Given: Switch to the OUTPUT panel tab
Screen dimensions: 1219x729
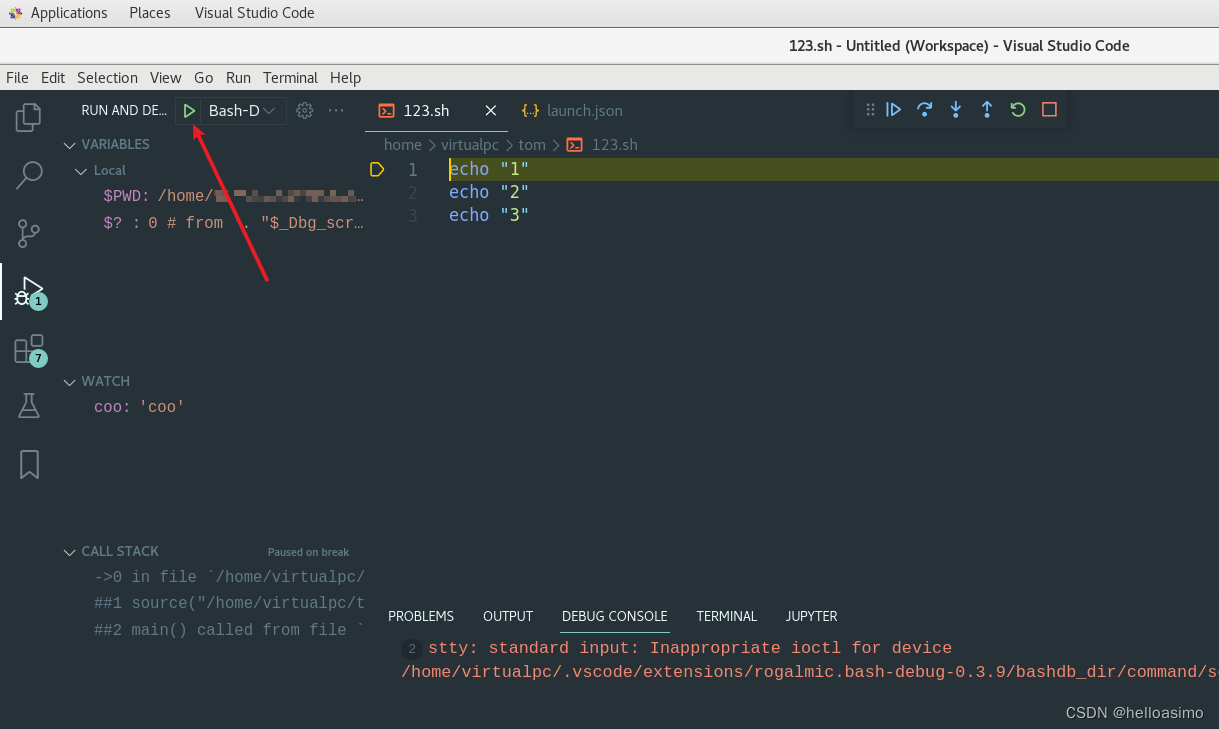Looking at the screenshot, I should click(x=508, y=616).
